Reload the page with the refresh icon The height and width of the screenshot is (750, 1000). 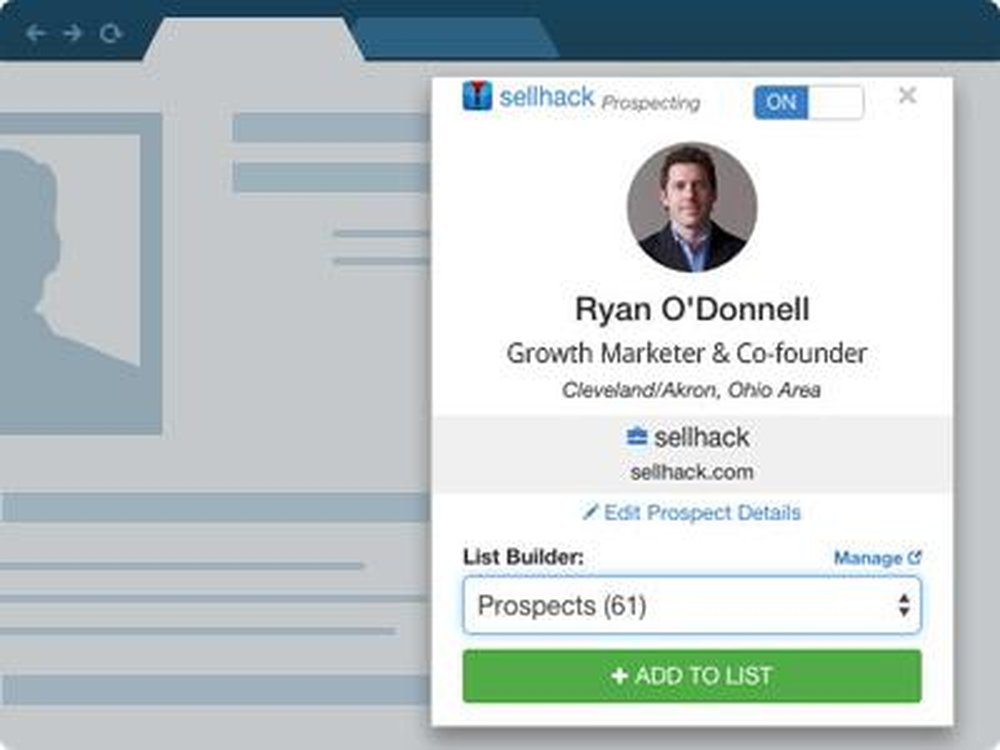pyautogui.click(x=110, y=34)
